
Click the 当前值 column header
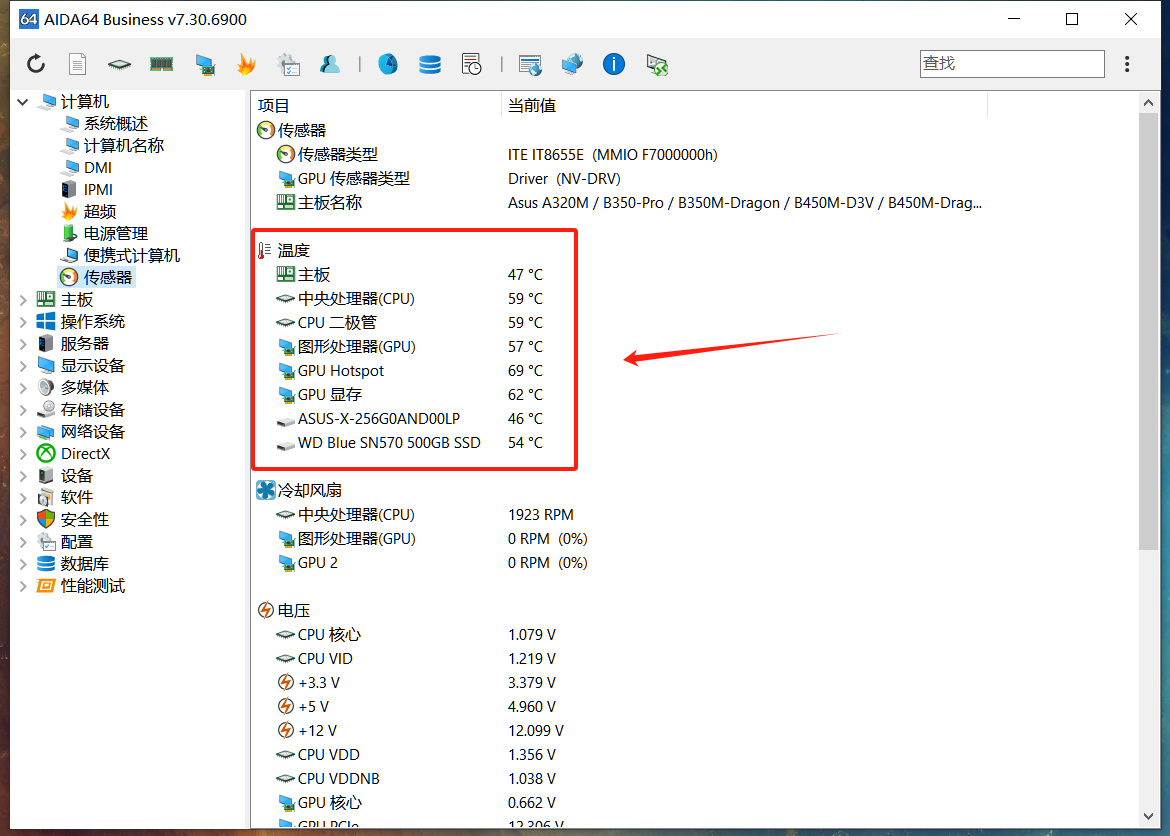tap(744, 105)
